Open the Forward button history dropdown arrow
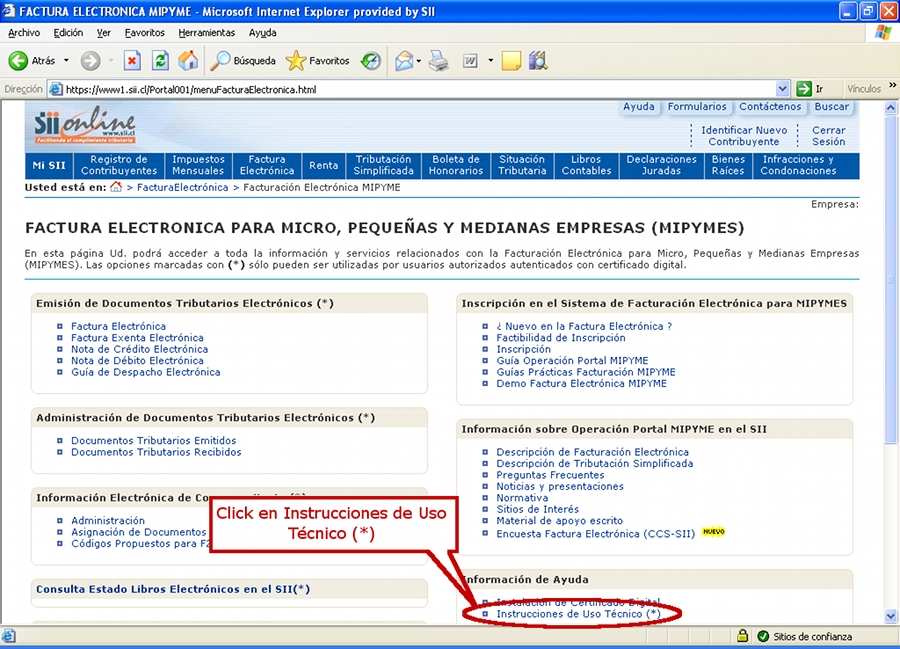This screenshot has height=649, width=900. click(x=111, y=60)
